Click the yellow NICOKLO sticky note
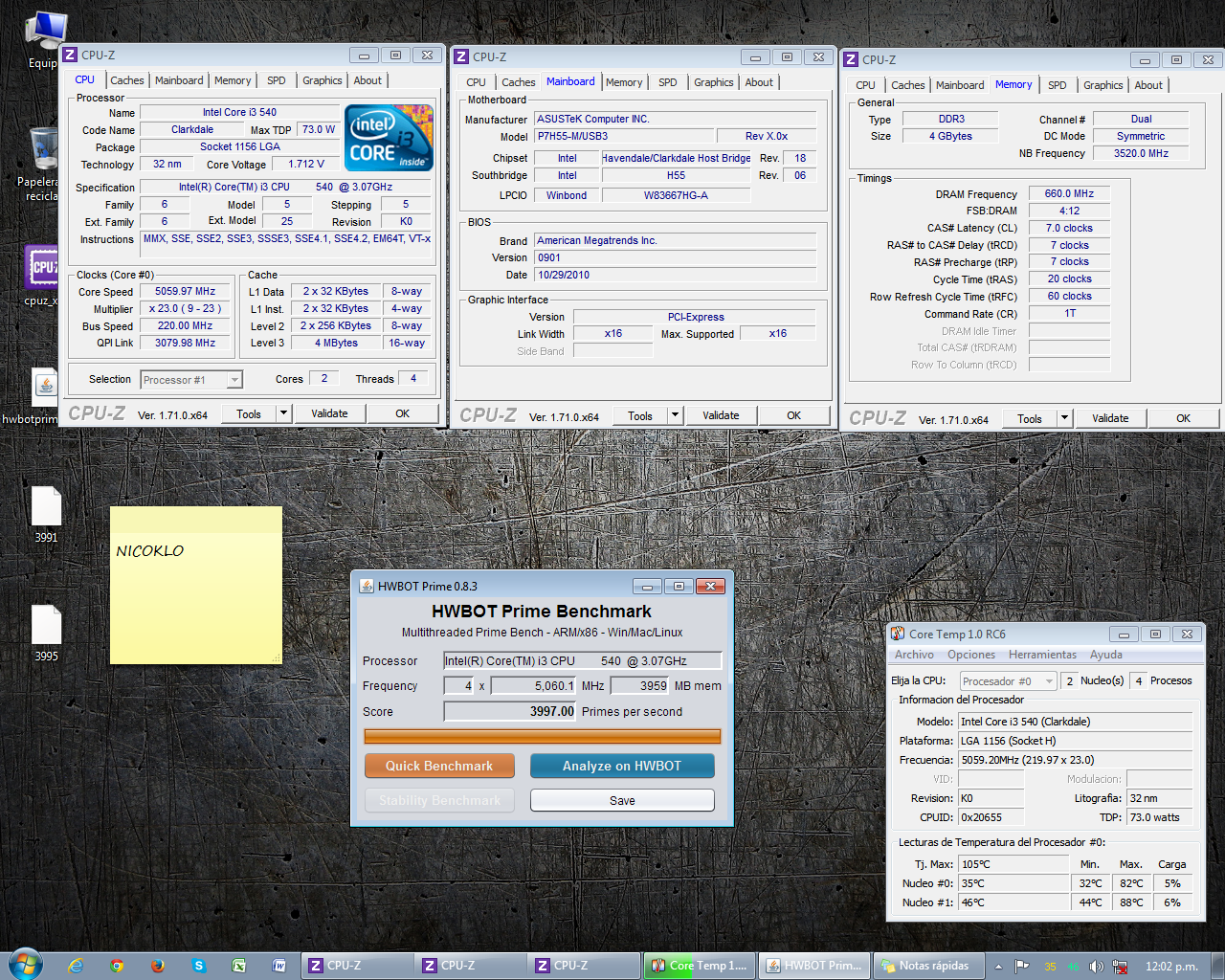The width and height of the screenshot is (1225, 980). [x=196, y=585]
